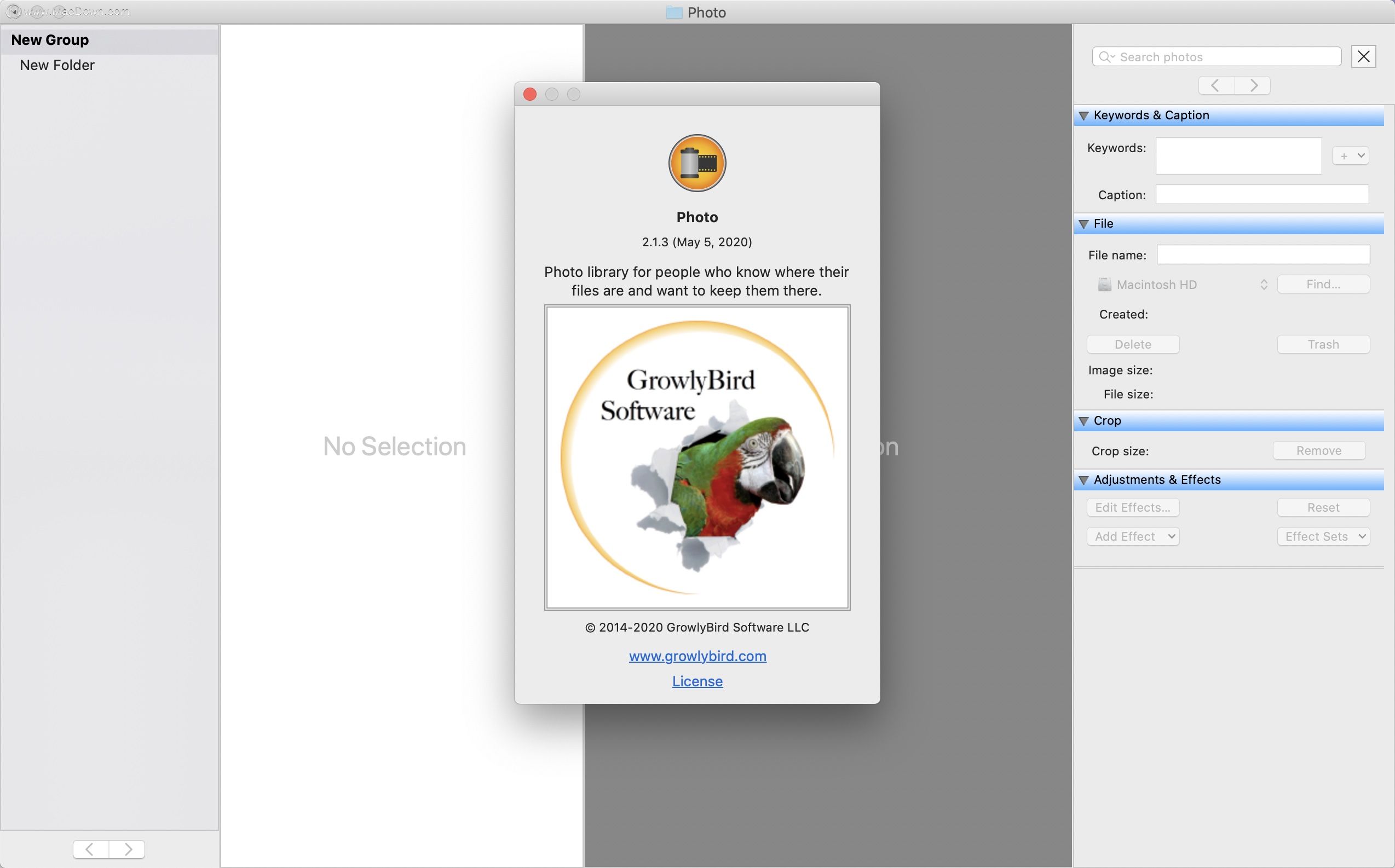
Task: Click the back arrow below the sidebar
Action: (x=91, y=848)
